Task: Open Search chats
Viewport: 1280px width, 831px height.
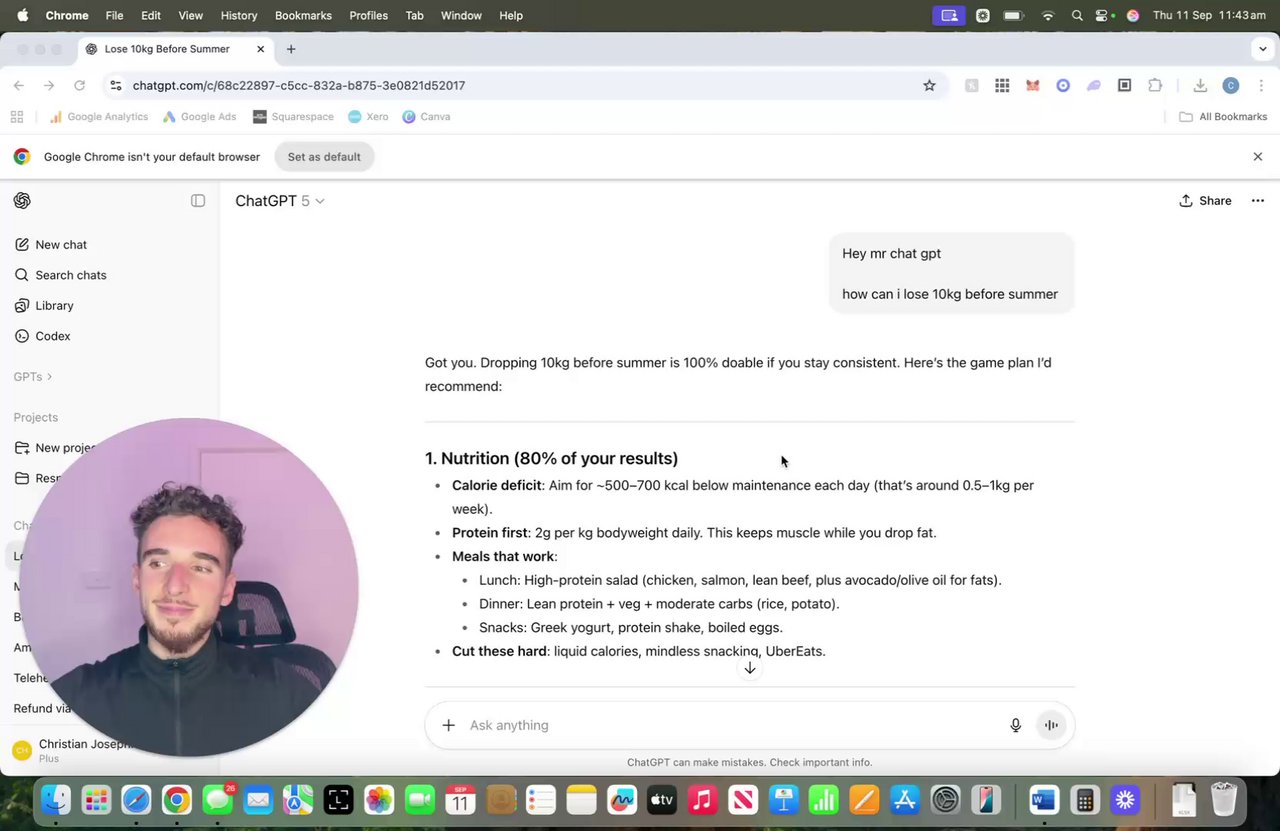Action: (60, 275)
